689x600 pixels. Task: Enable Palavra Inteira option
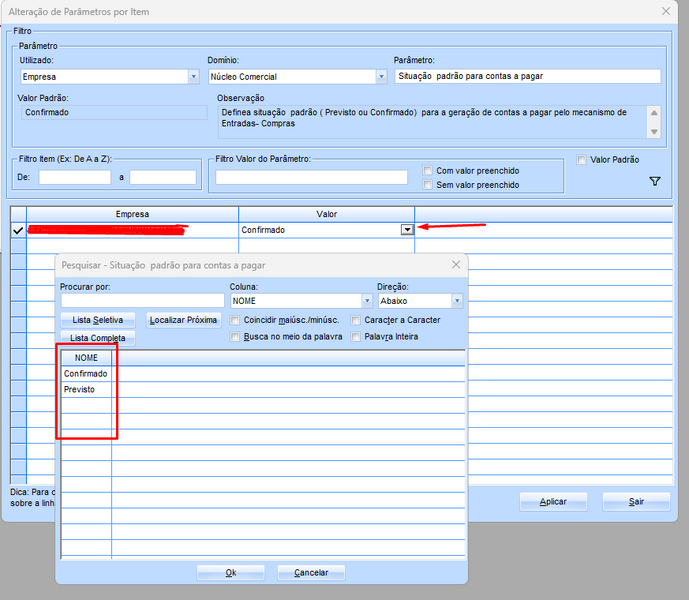tap(355, 337)
